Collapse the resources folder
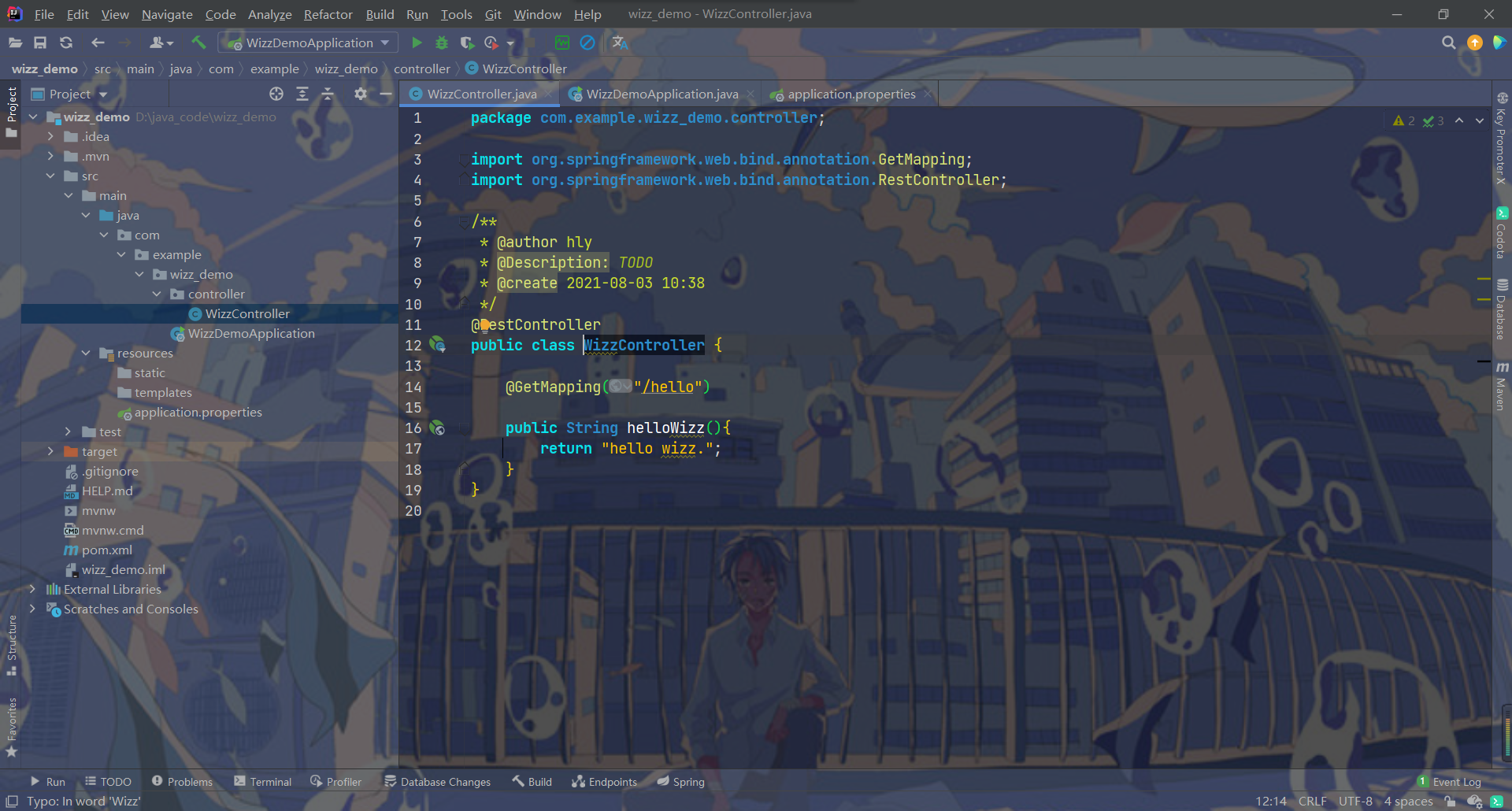The image size is (1512, 811). click(86, 353)
